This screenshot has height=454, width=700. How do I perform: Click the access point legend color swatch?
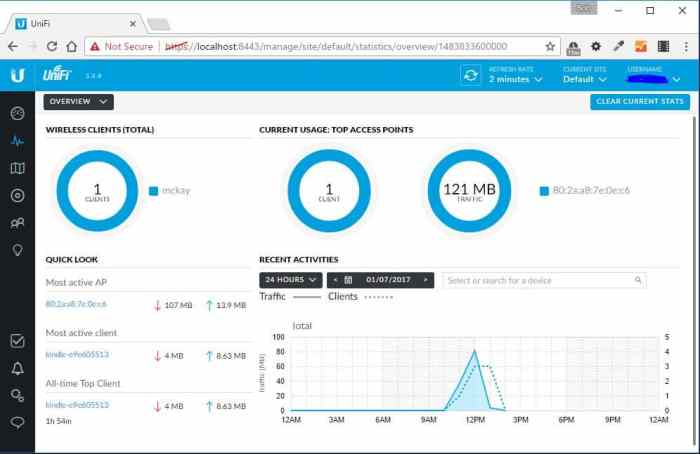coord(544,191)
